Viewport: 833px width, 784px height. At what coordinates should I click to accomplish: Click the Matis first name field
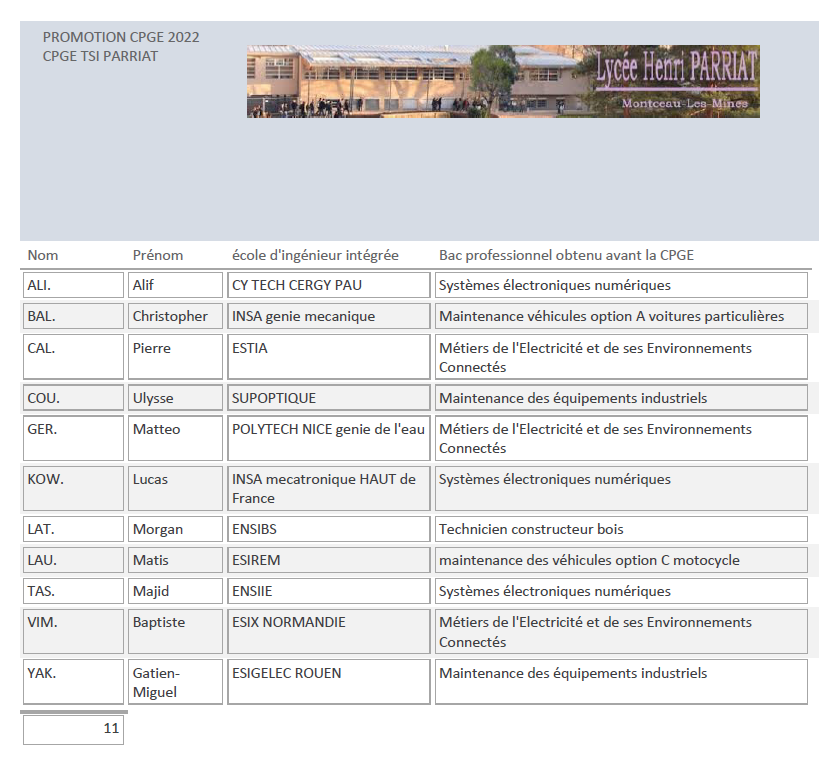tap(175, 560)
